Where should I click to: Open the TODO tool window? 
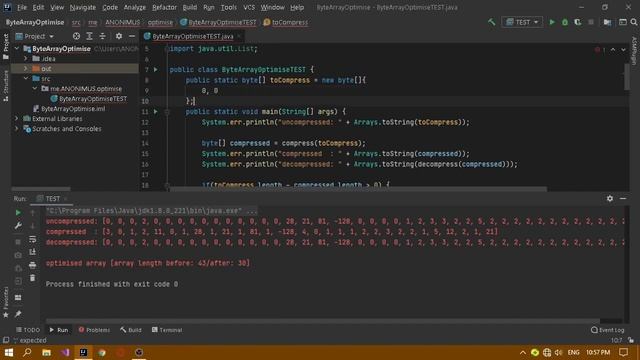(28, 330)
